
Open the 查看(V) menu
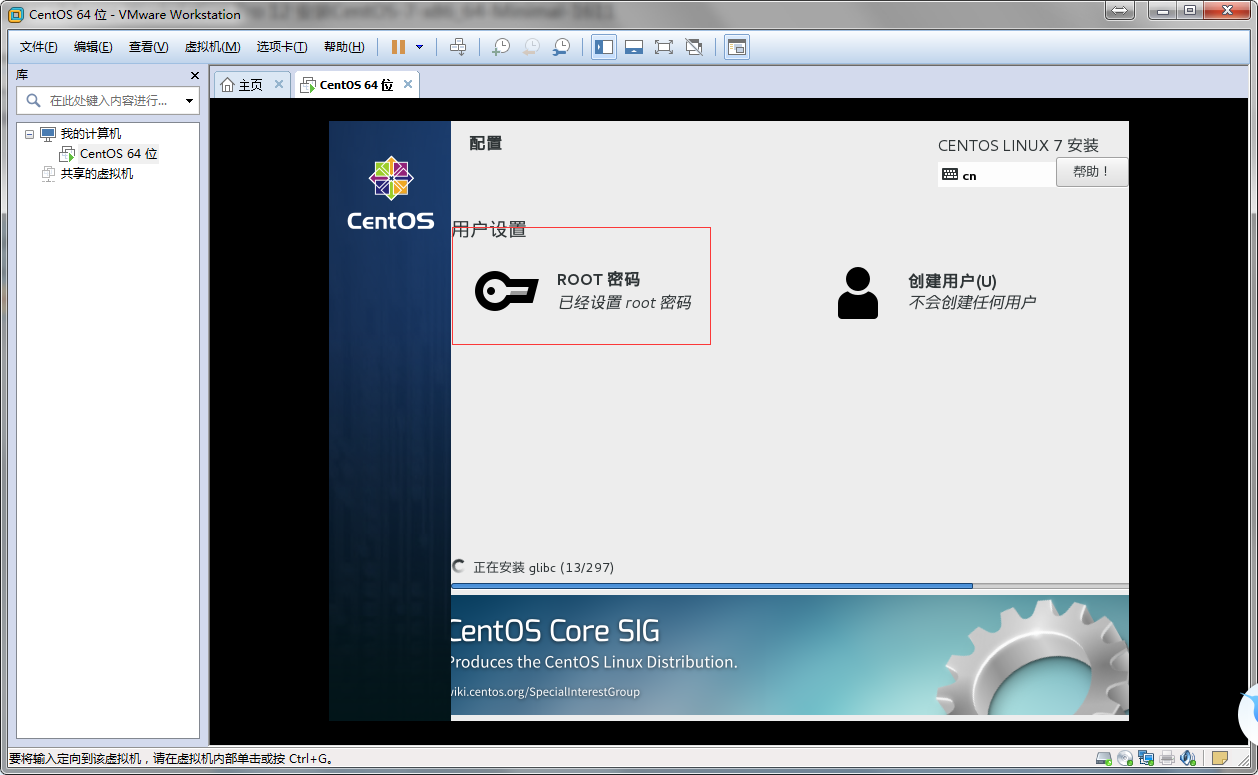pos(148,47)
